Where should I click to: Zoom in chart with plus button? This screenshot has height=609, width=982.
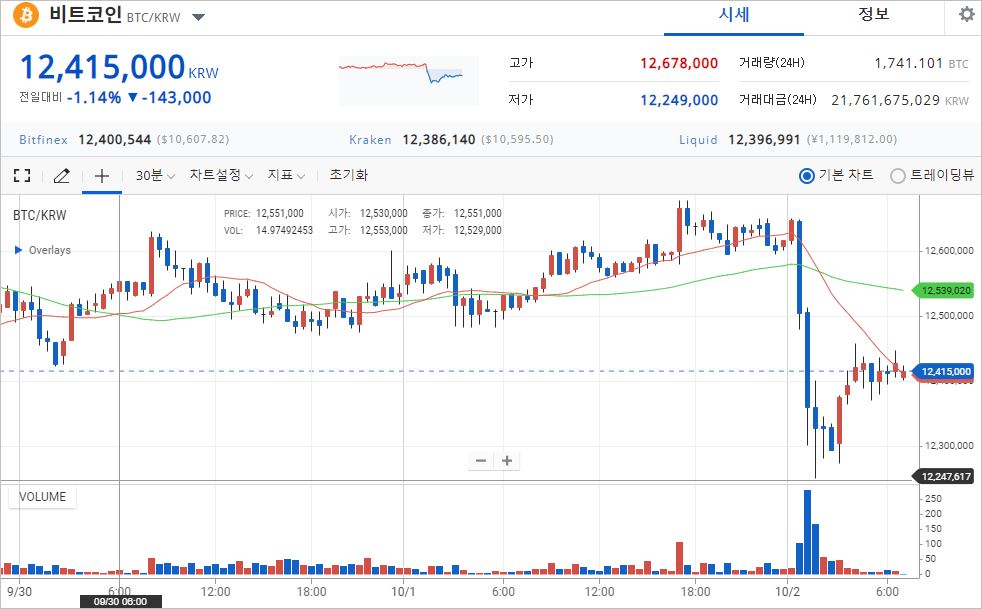click(507, 461)
